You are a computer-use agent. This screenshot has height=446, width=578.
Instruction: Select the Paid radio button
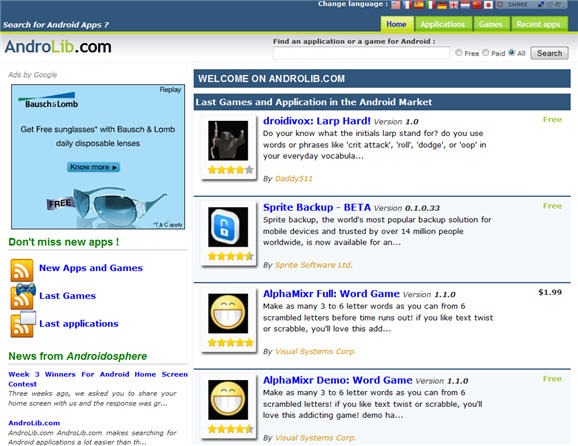click(x=485, y=53)
